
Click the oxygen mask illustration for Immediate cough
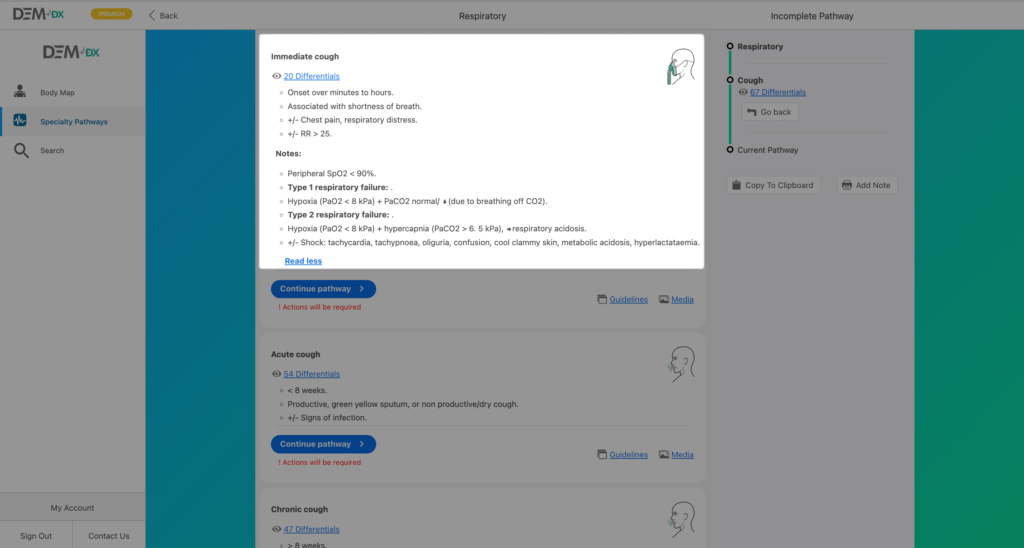coord(681,66)
